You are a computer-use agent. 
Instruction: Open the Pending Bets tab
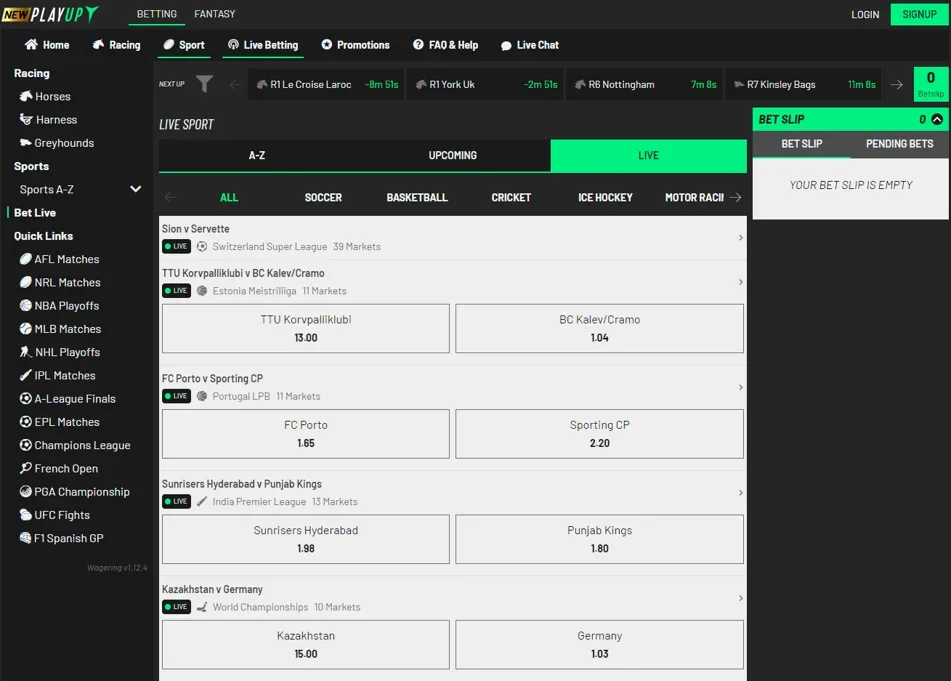899,144
